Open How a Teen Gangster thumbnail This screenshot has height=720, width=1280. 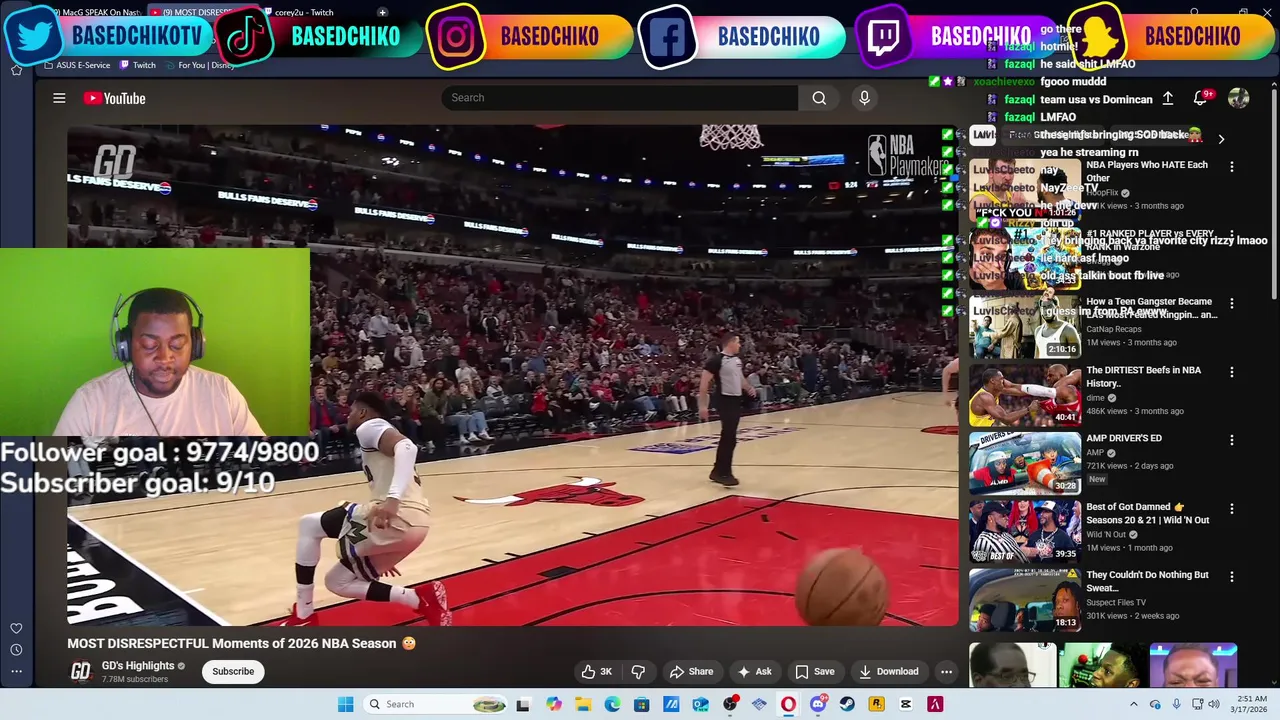[1025, 326]
